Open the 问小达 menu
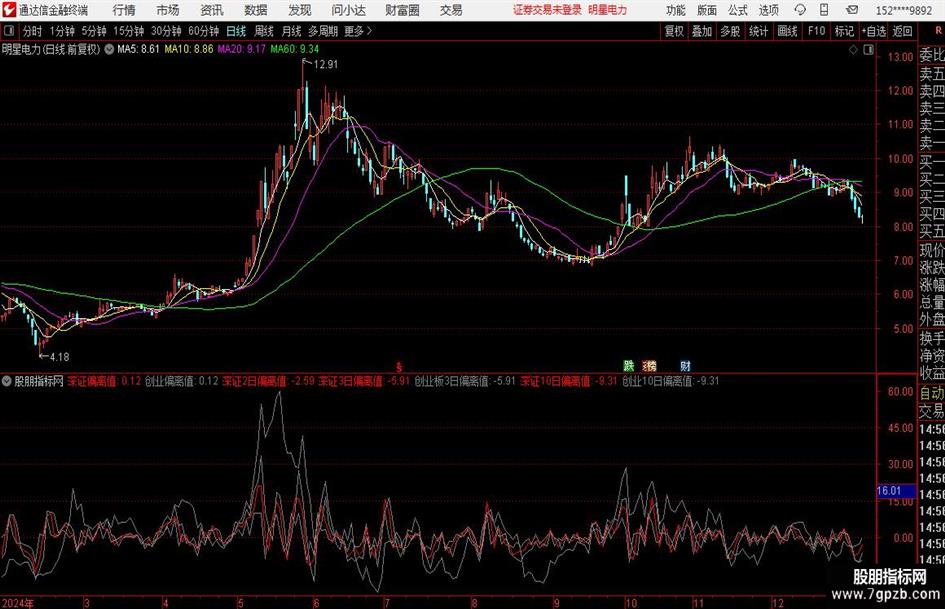Viewport: 945px width, 609px height. pyautogui.click(x=348, y=10)
